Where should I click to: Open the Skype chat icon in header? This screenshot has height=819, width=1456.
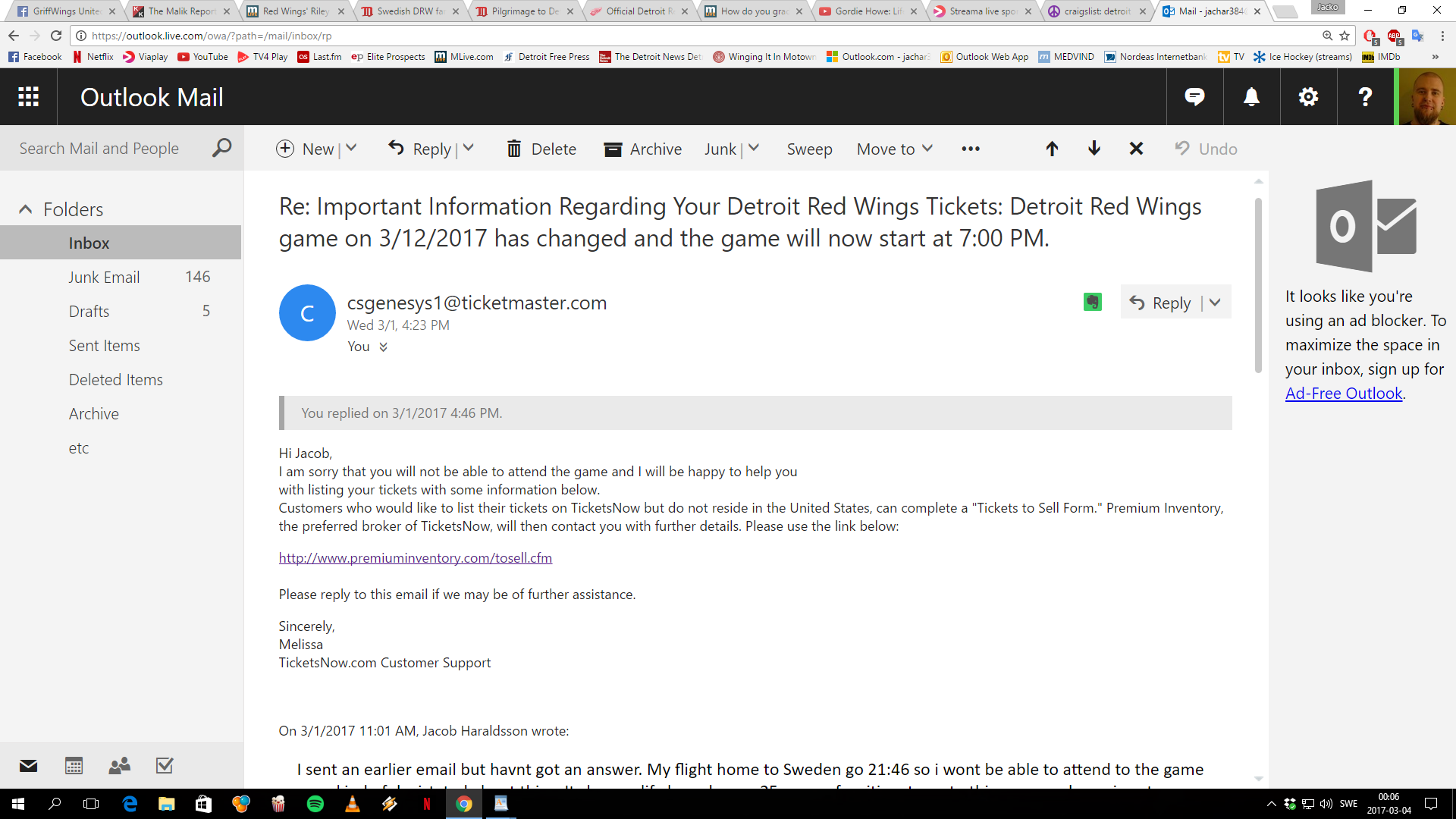click(1194, 96)
